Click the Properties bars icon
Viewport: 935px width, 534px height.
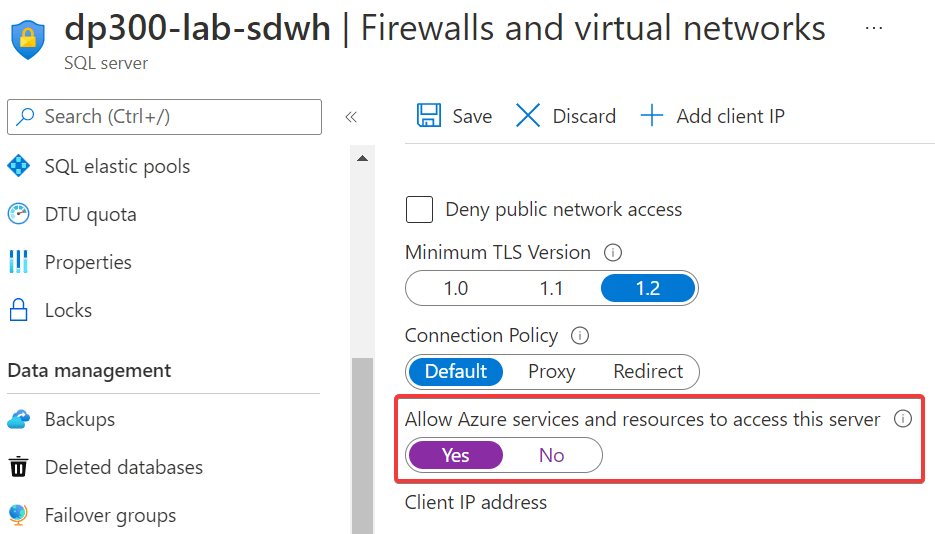click(x=19, y=262)
